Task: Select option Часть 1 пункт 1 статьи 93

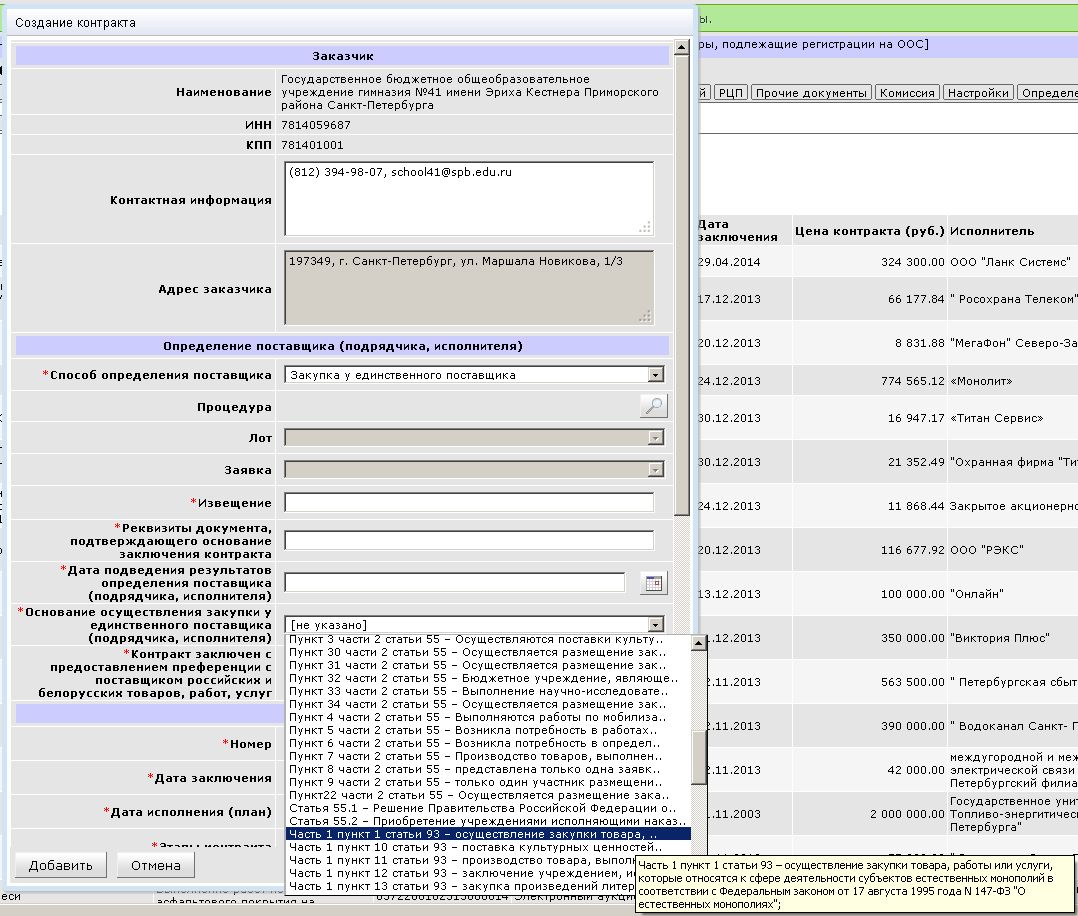Action: click(x=474, y=833)
